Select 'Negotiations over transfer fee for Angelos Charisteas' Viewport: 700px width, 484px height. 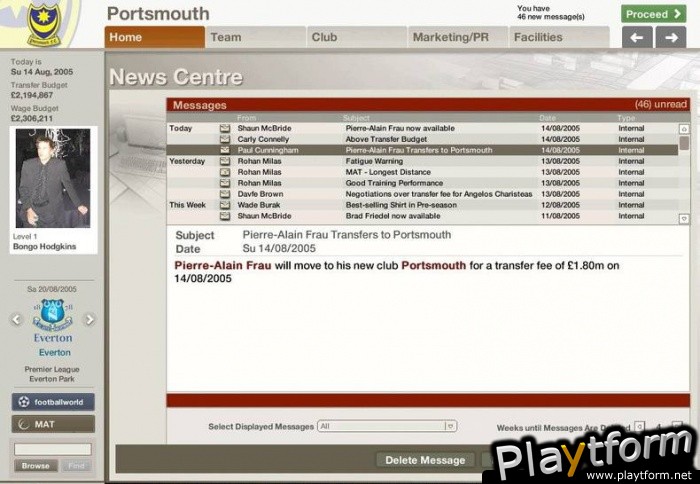point(438,194)
